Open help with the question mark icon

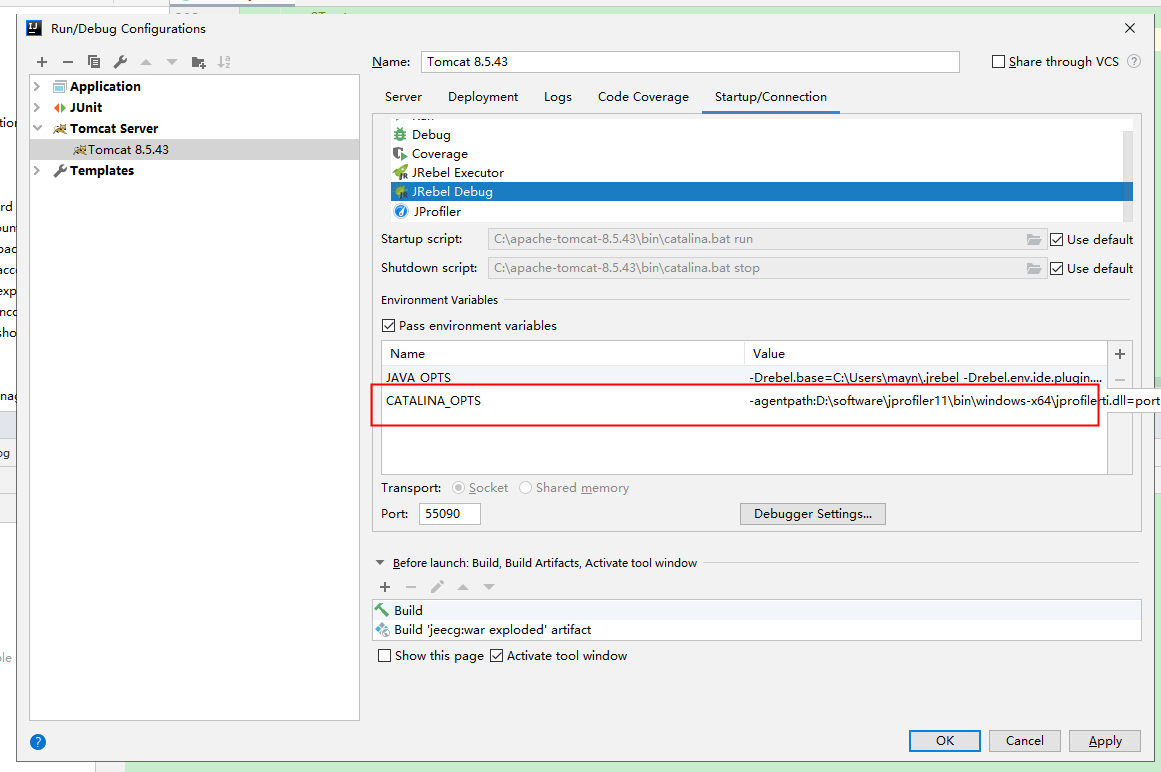pyautogui.click(x=38, y=742)
